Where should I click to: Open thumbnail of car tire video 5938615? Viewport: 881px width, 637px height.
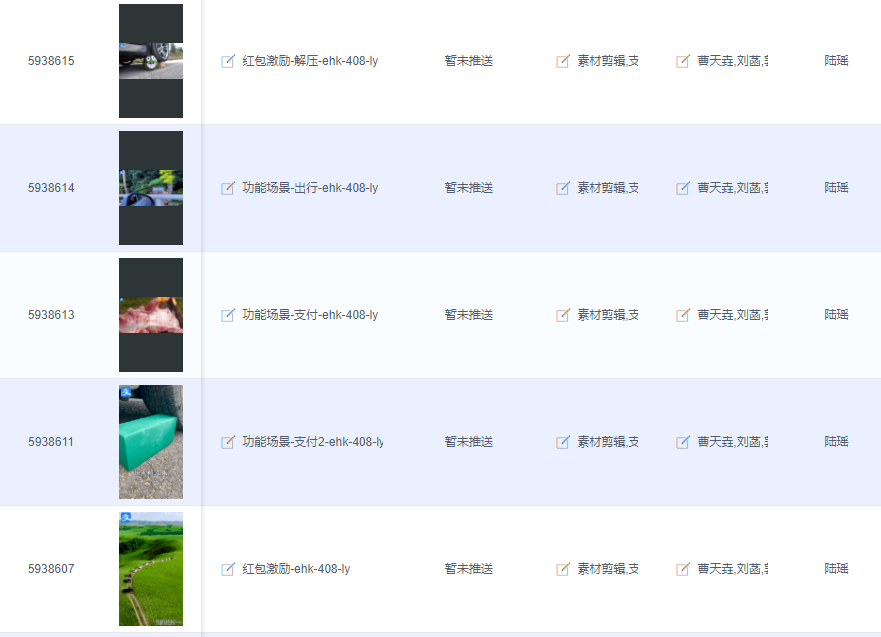(151, 61)
